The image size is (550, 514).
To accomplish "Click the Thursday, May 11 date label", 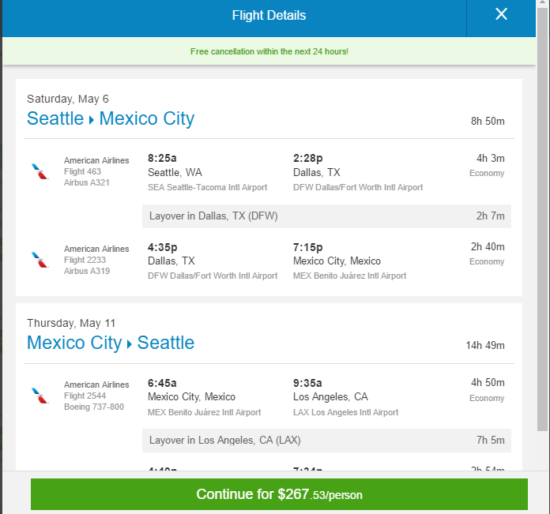I will click(71, 323).
